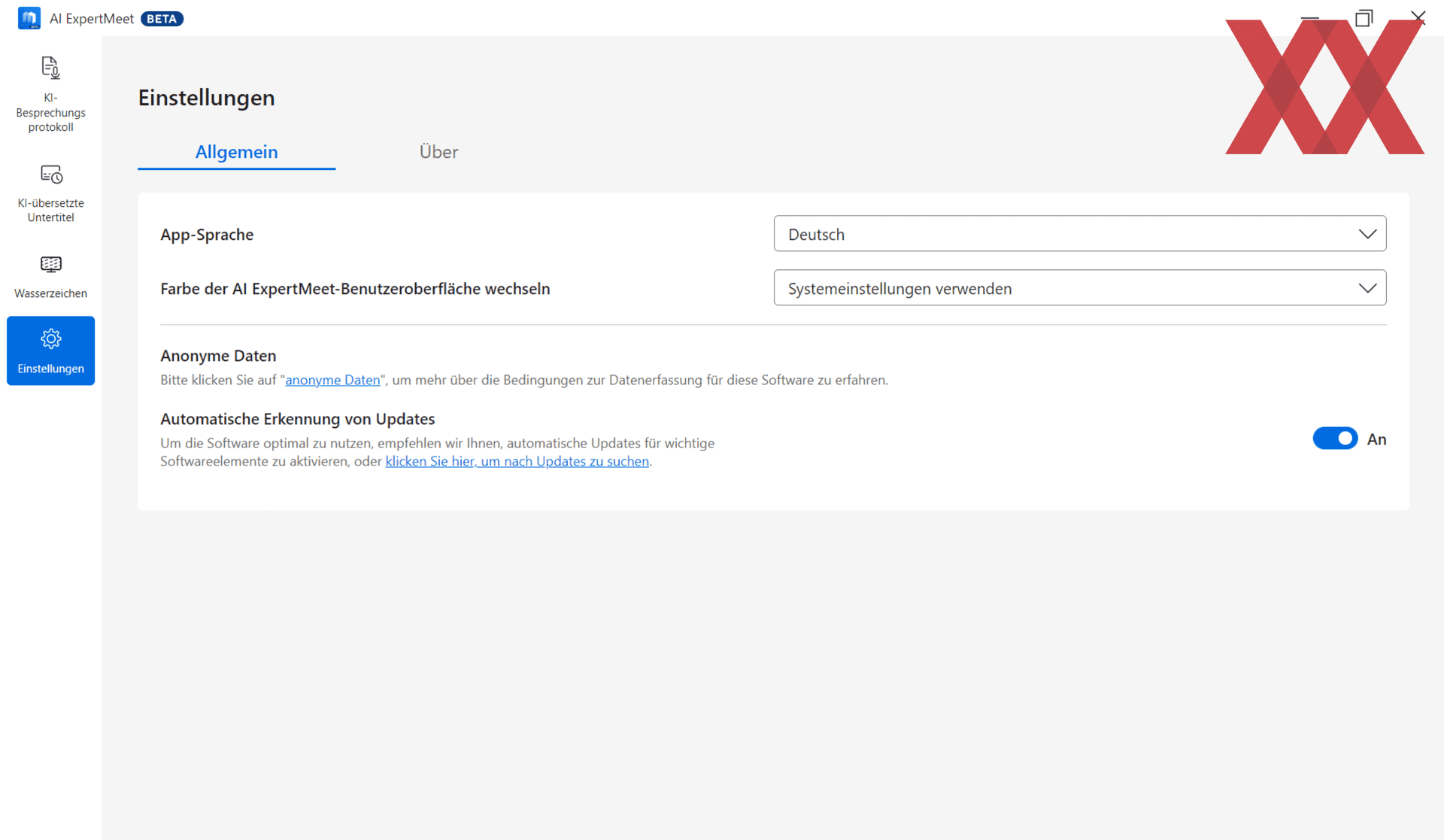1444x840 pixels.
Task: Click the BETA badge in title bar
Action: tap(162, 19)
